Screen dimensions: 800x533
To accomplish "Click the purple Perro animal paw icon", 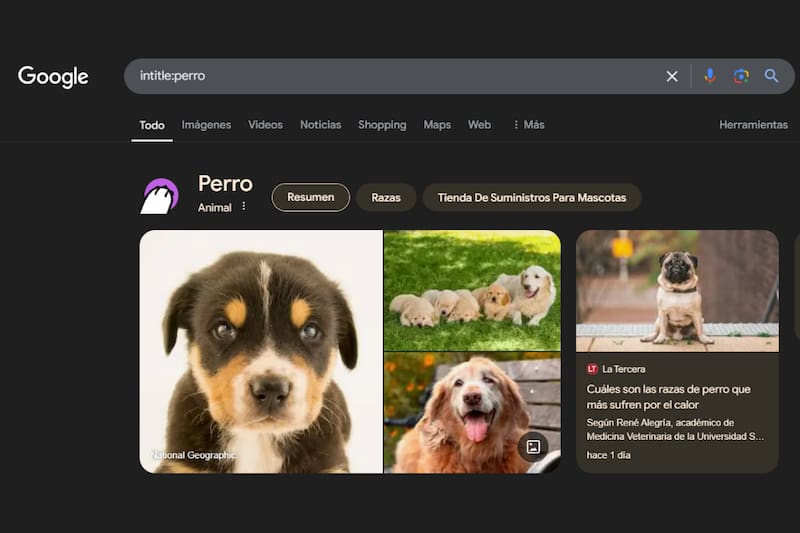I will (x=159, y=196).
